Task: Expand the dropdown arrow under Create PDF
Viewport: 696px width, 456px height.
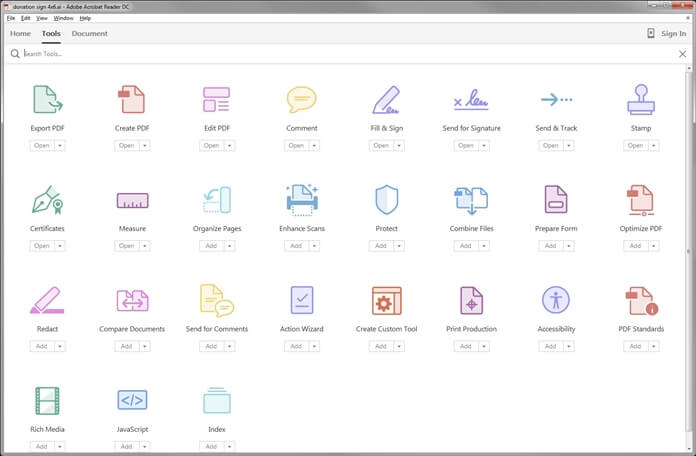Action: pyautogui.click(x=145, y=146)
